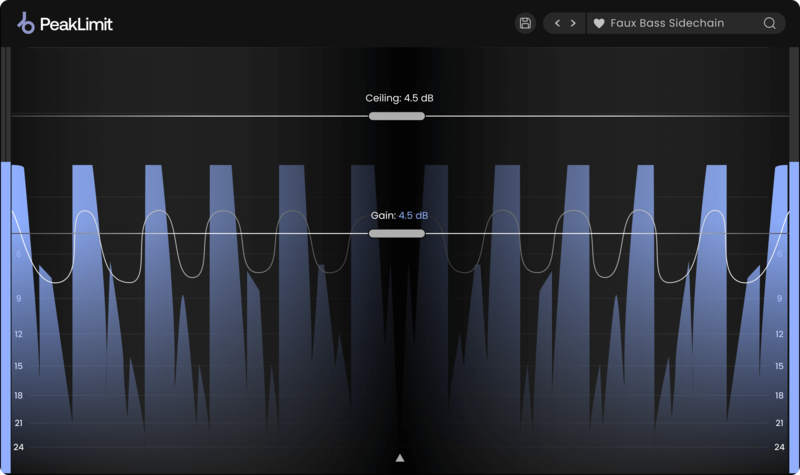The height and width of the screenshot is (475, 800).
Task: Click the left scale label 18
Action: 18,395
